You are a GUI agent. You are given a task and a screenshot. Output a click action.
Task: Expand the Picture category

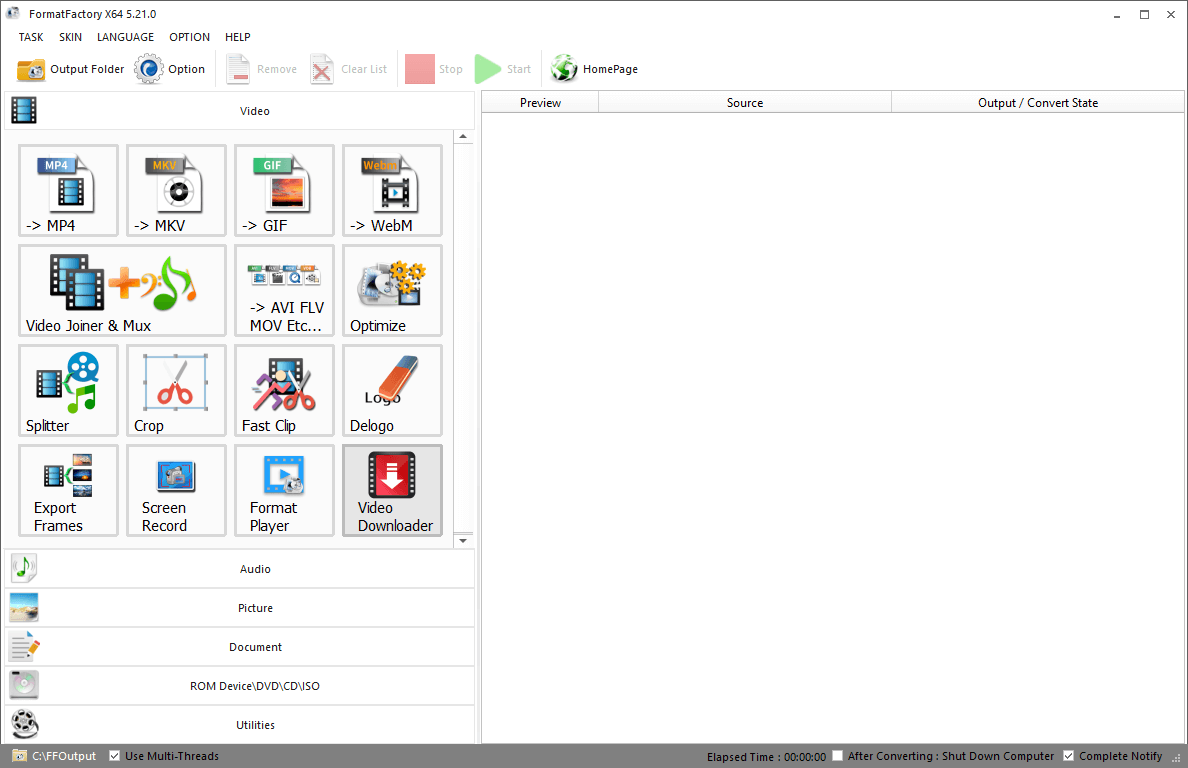[239, 608]
